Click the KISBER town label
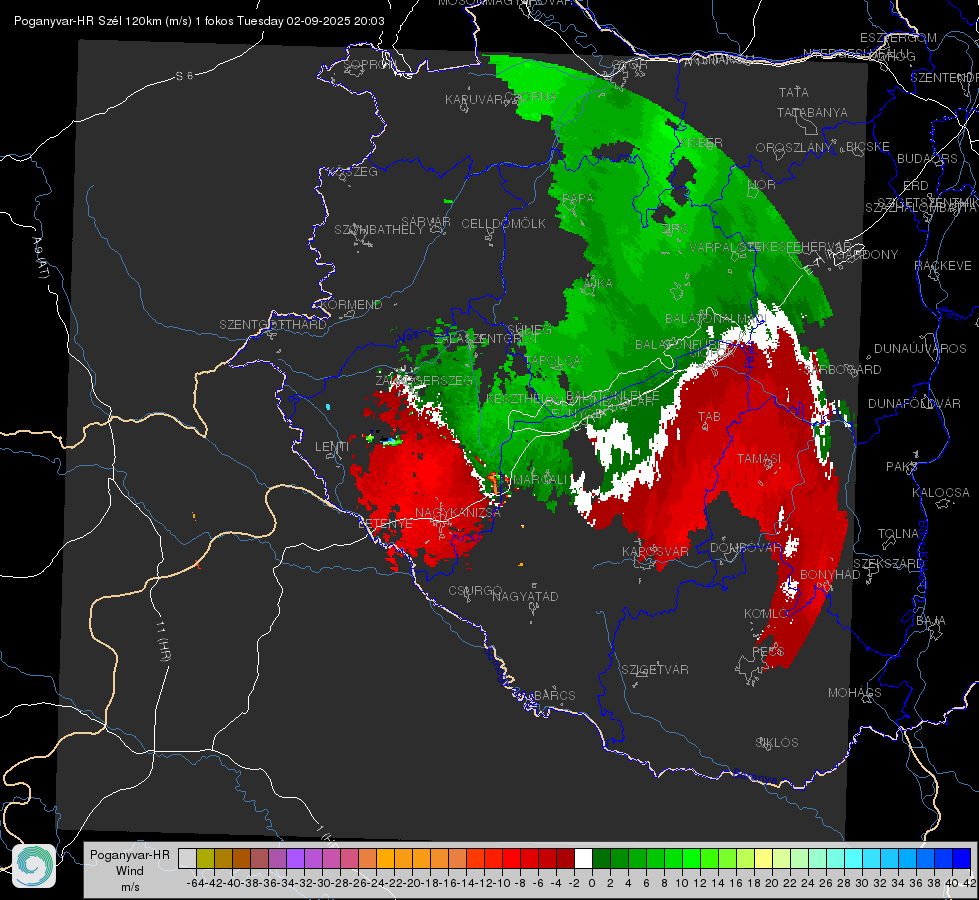Screen dimensions: 979x900 [701, 143]
